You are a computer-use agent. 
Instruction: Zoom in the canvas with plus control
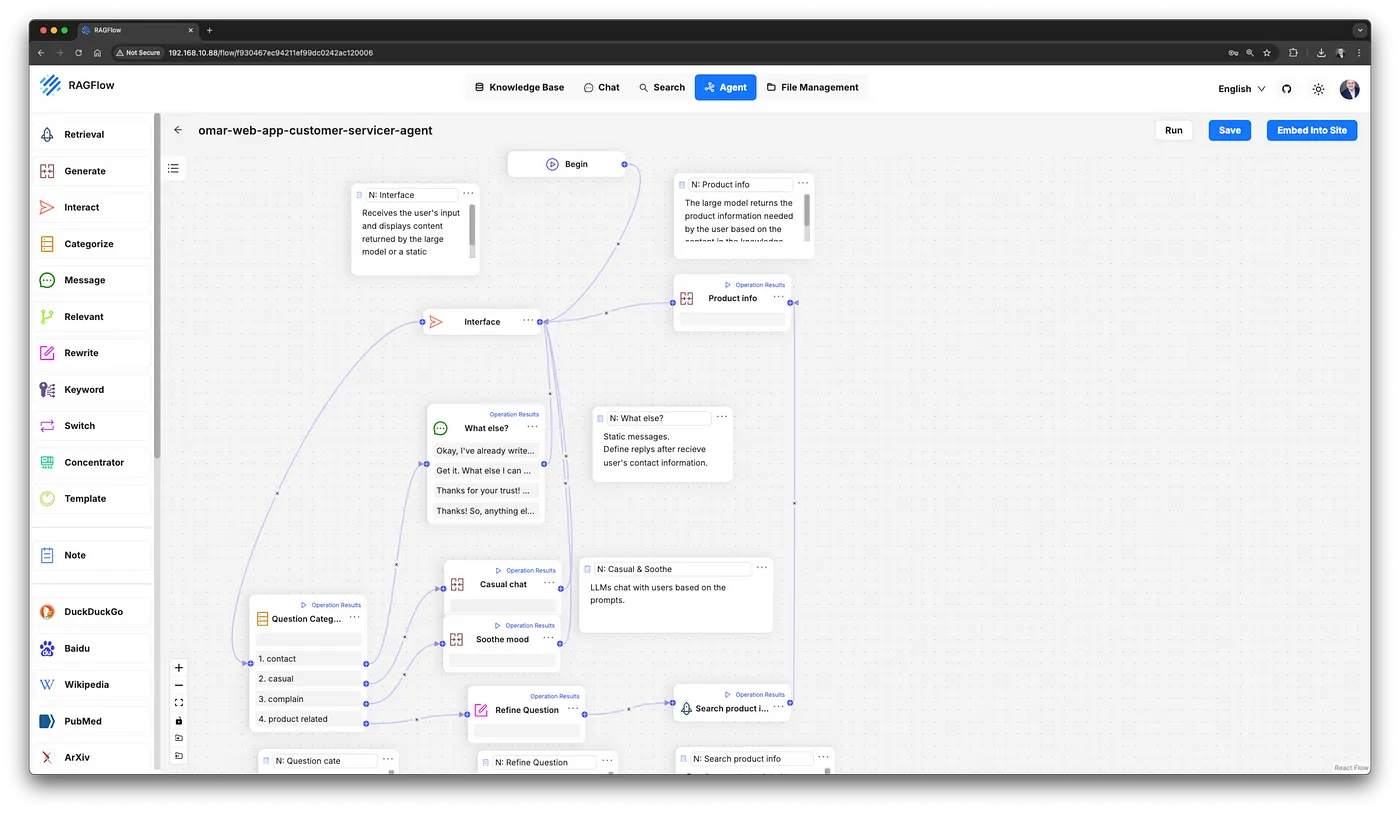coord(179,668)
